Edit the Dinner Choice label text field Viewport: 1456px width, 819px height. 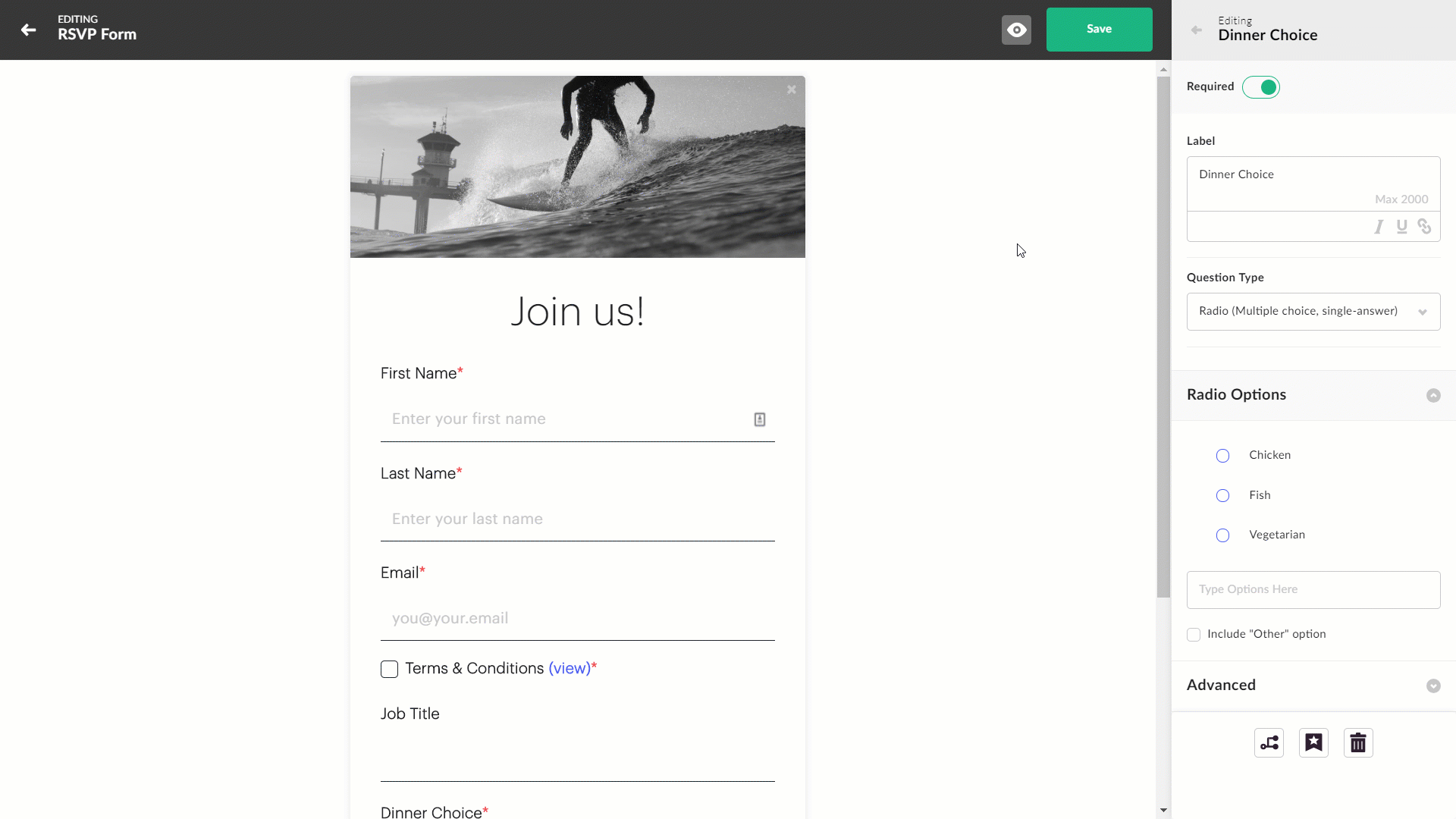(x=1313, y=184)
